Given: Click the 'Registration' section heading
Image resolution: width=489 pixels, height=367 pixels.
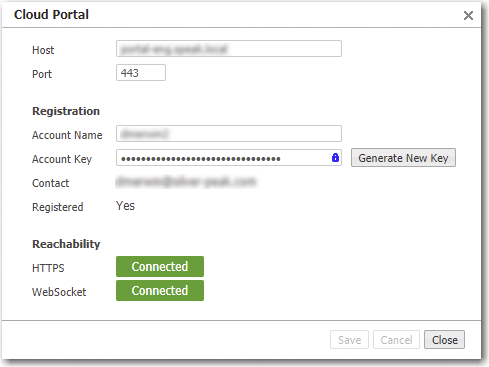Looking at the screenshot, I should point(66,111).
